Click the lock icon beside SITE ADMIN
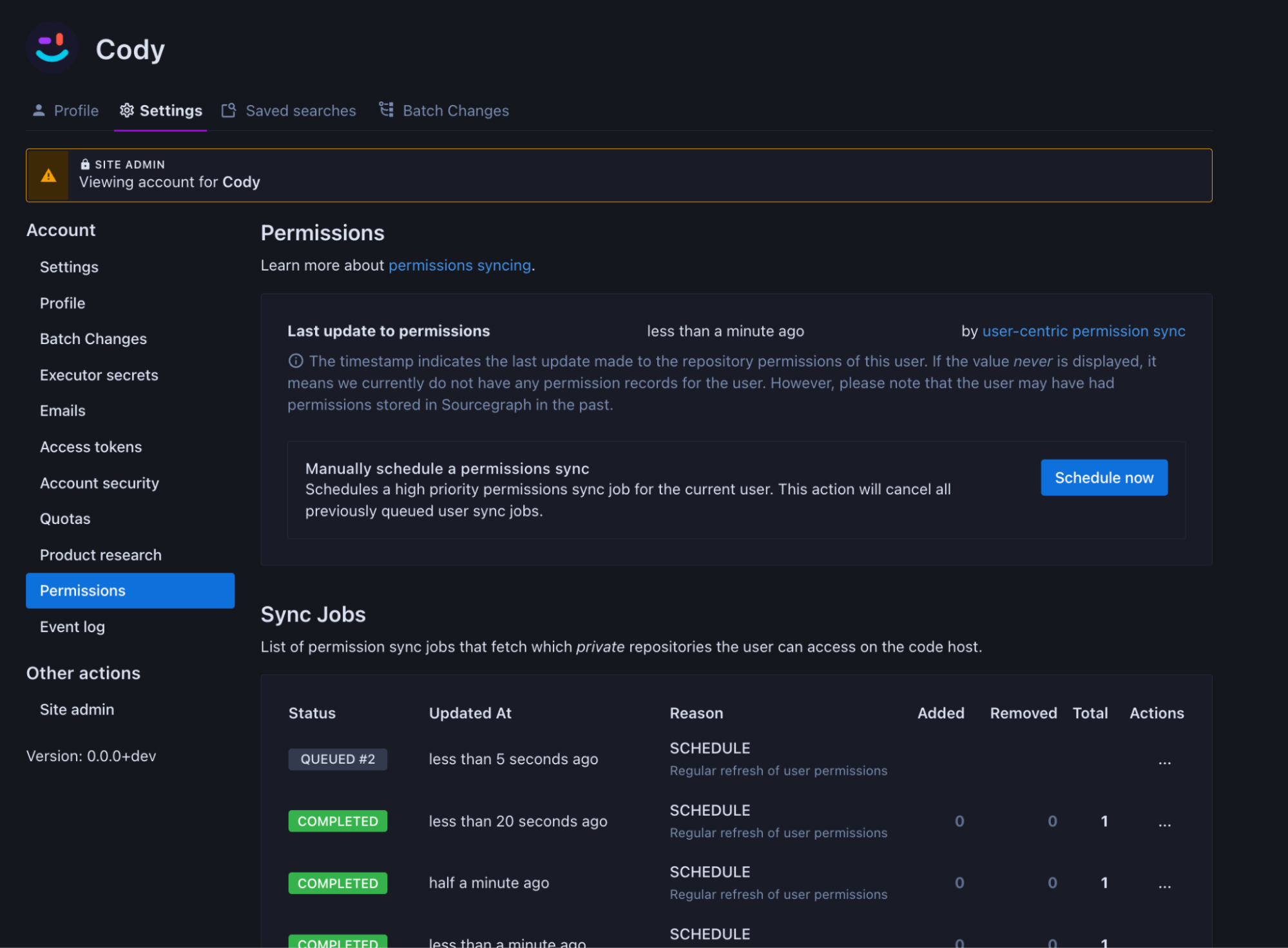The image size is (1288, 948). click(x=85, y=164)
